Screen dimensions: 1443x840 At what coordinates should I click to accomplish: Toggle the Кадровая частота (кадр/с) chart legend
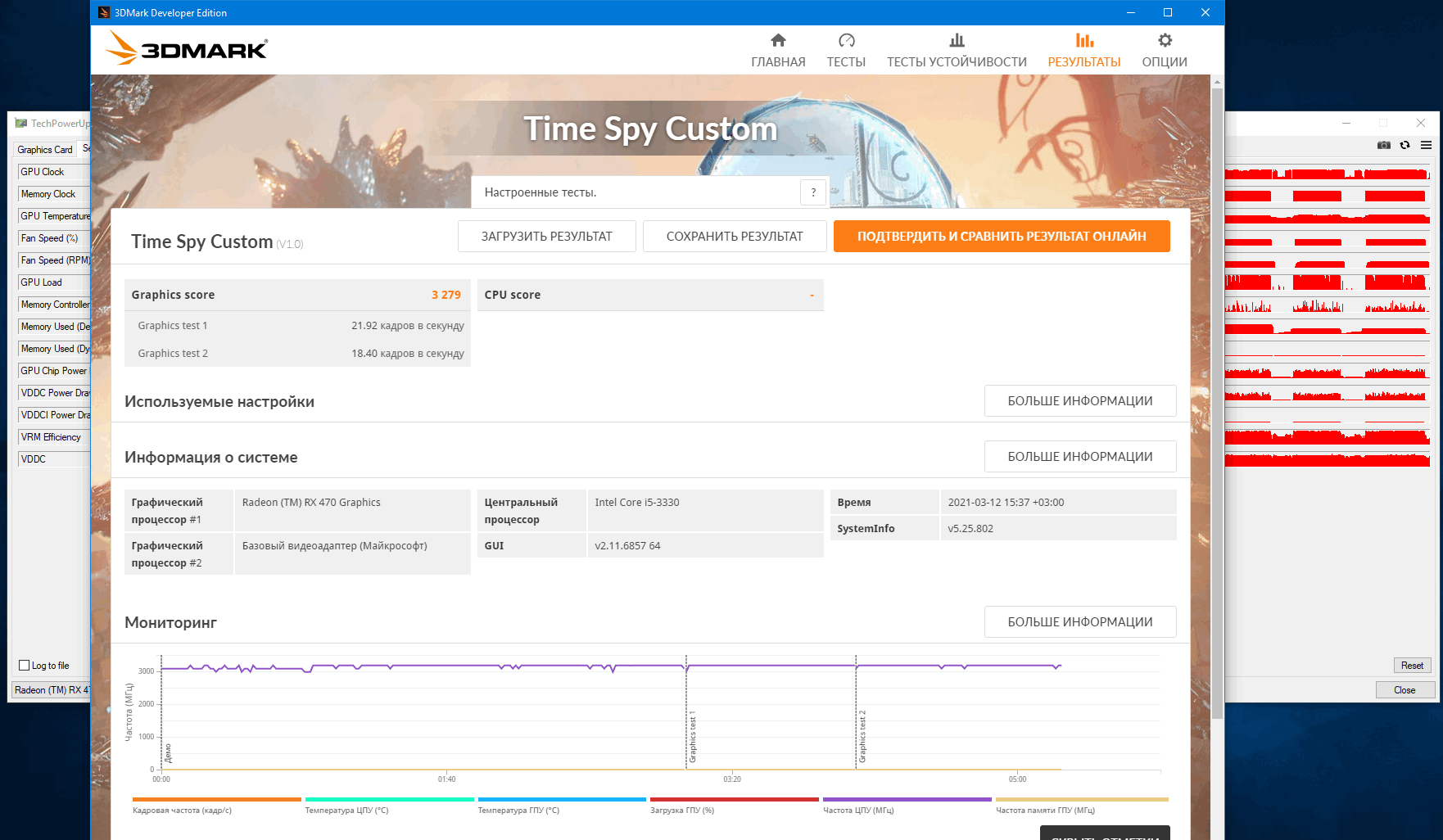click(216, 806)
